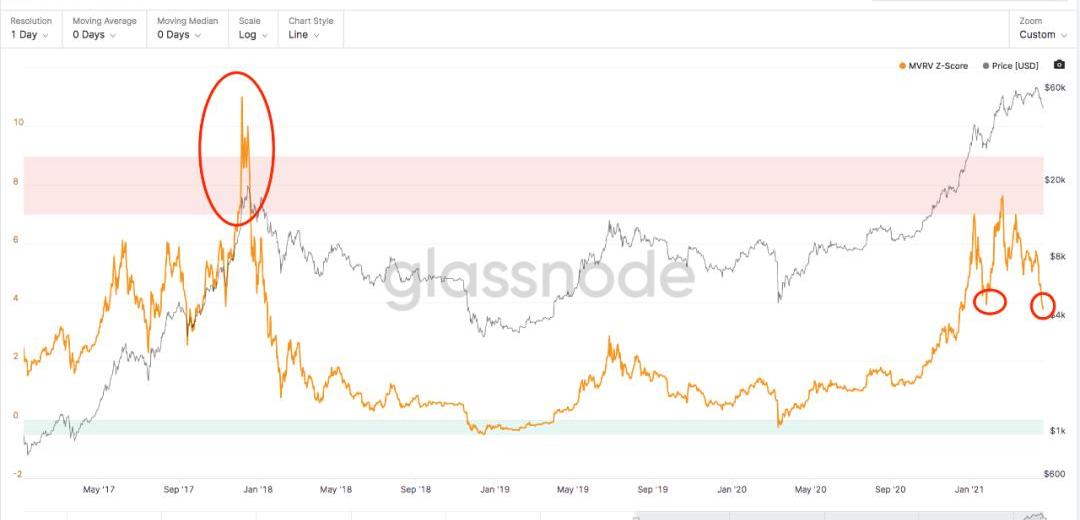This screenshot has height=520, width=1080.
Task: Open the Chart Style Line dropdown
Action: point(311,28)
